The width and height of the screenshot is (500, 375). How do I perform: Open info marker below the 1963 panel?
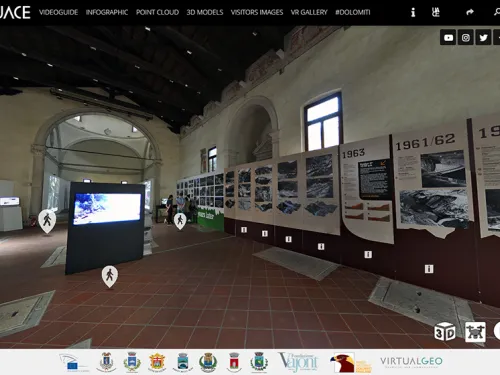368,254
